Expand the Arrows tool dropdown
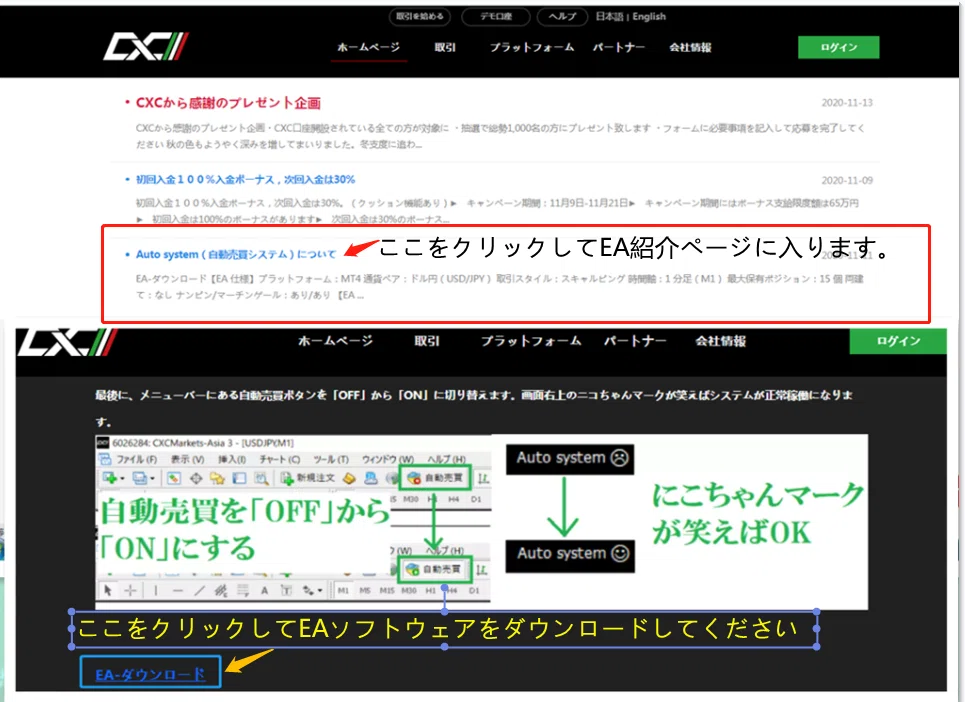The width and height of the screenshot is (965, 702). tap(320, 591)
